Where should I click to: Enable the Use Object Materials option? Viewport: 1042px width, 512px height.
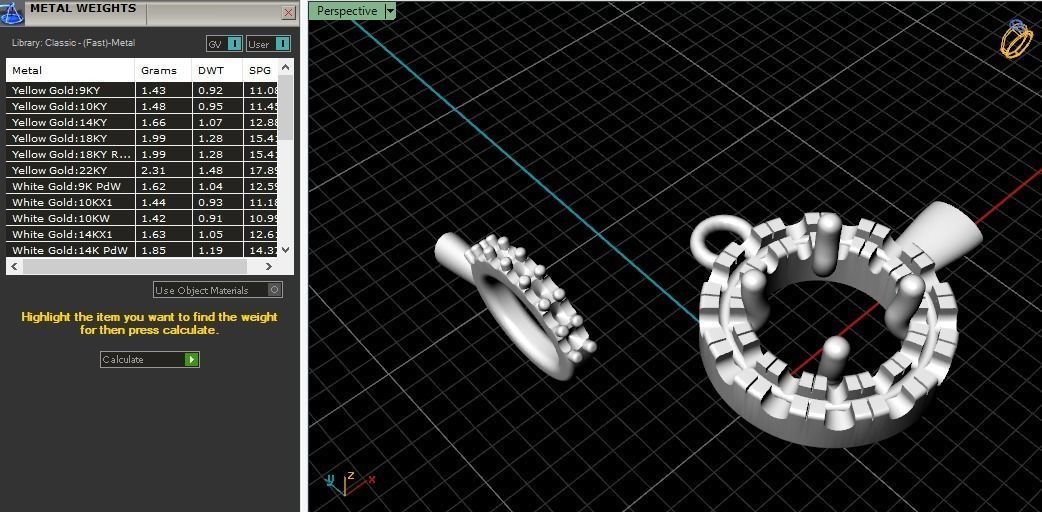click(x=218, y=290)
